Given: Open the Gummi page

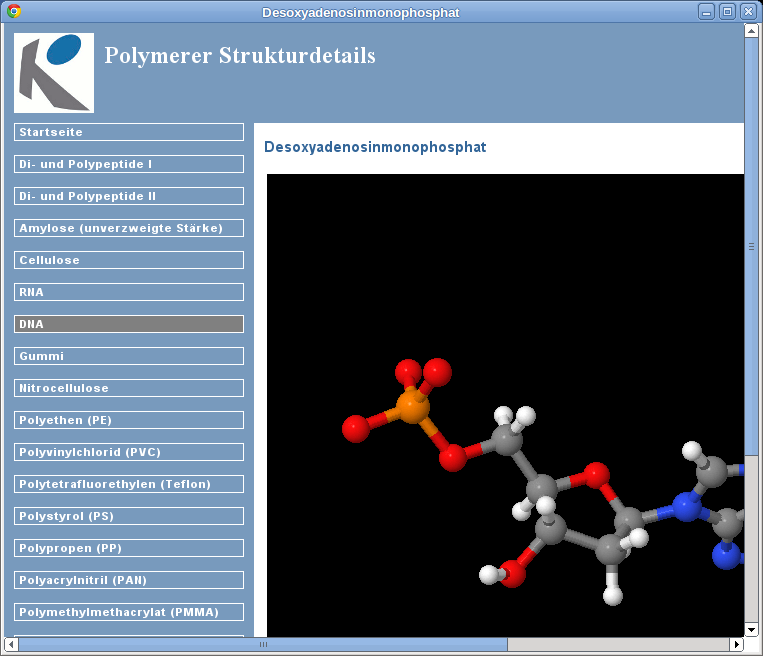Looking at the screenshot, I should [129, 356].
